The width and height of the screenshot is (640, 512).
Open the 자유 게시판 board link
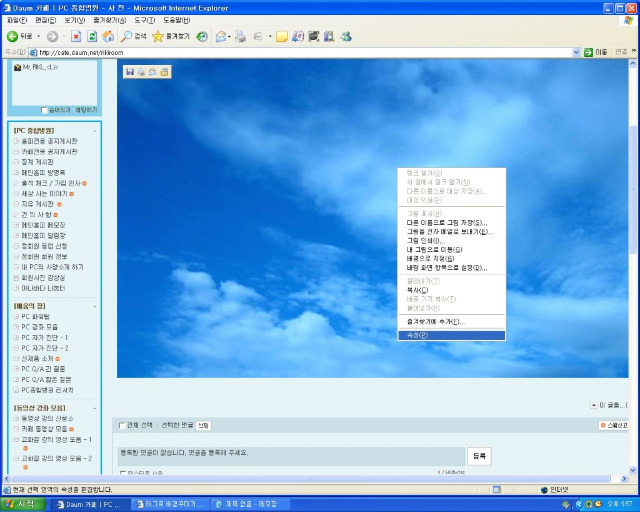tap(38, 204)
